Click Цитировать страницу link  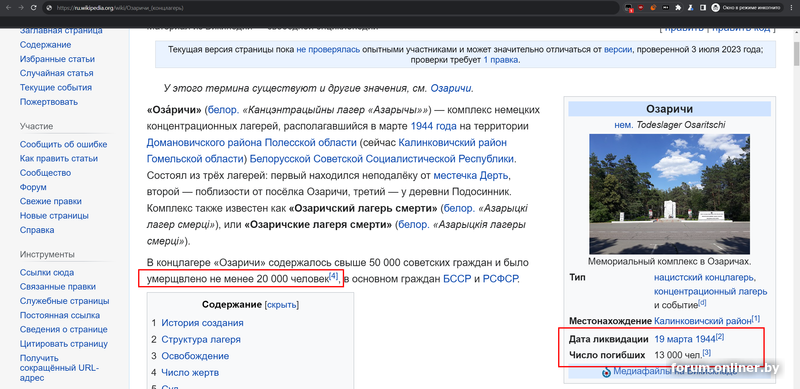(64, 344)
